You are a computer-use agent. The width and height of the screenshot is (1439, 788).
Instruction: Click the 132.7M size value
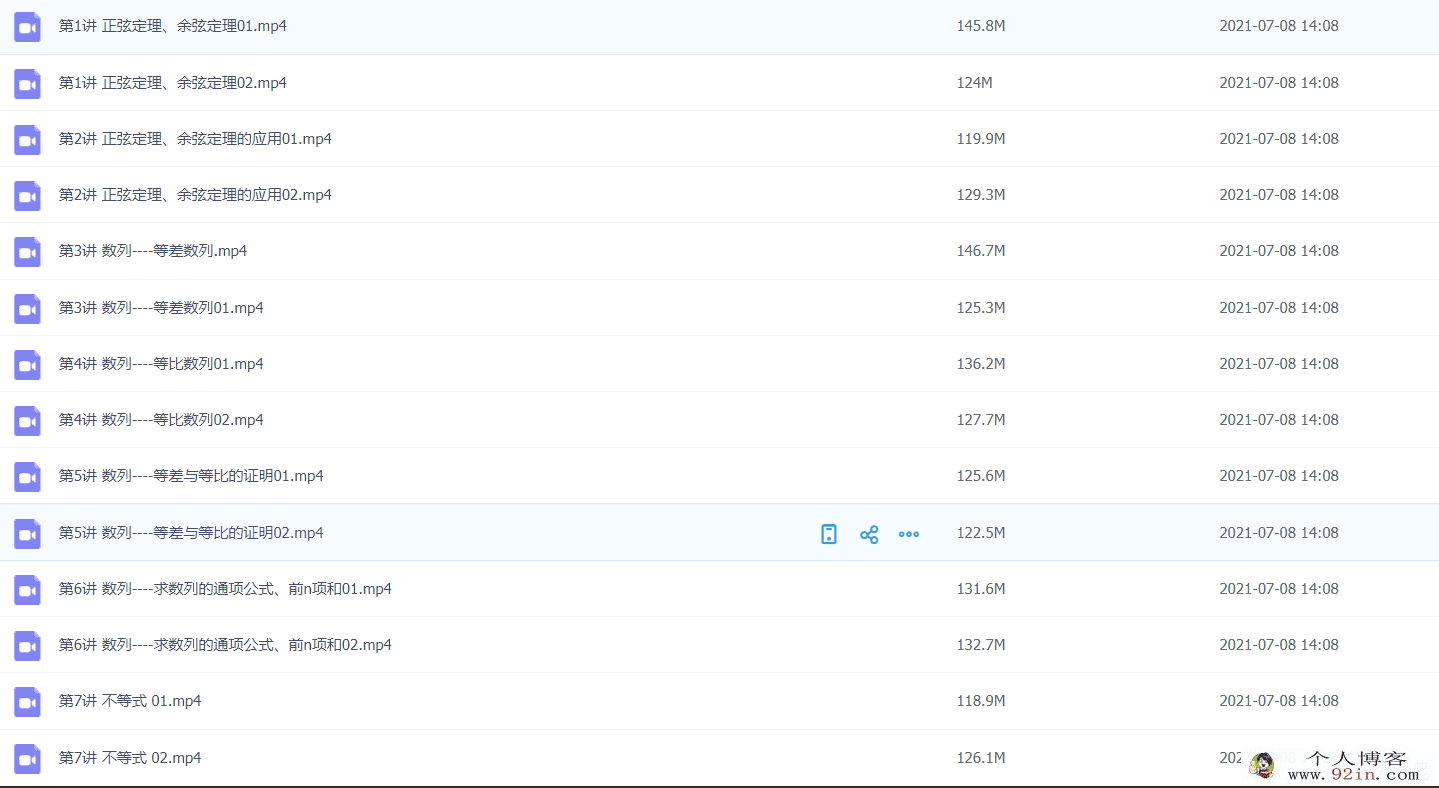[x=981, y=644]
